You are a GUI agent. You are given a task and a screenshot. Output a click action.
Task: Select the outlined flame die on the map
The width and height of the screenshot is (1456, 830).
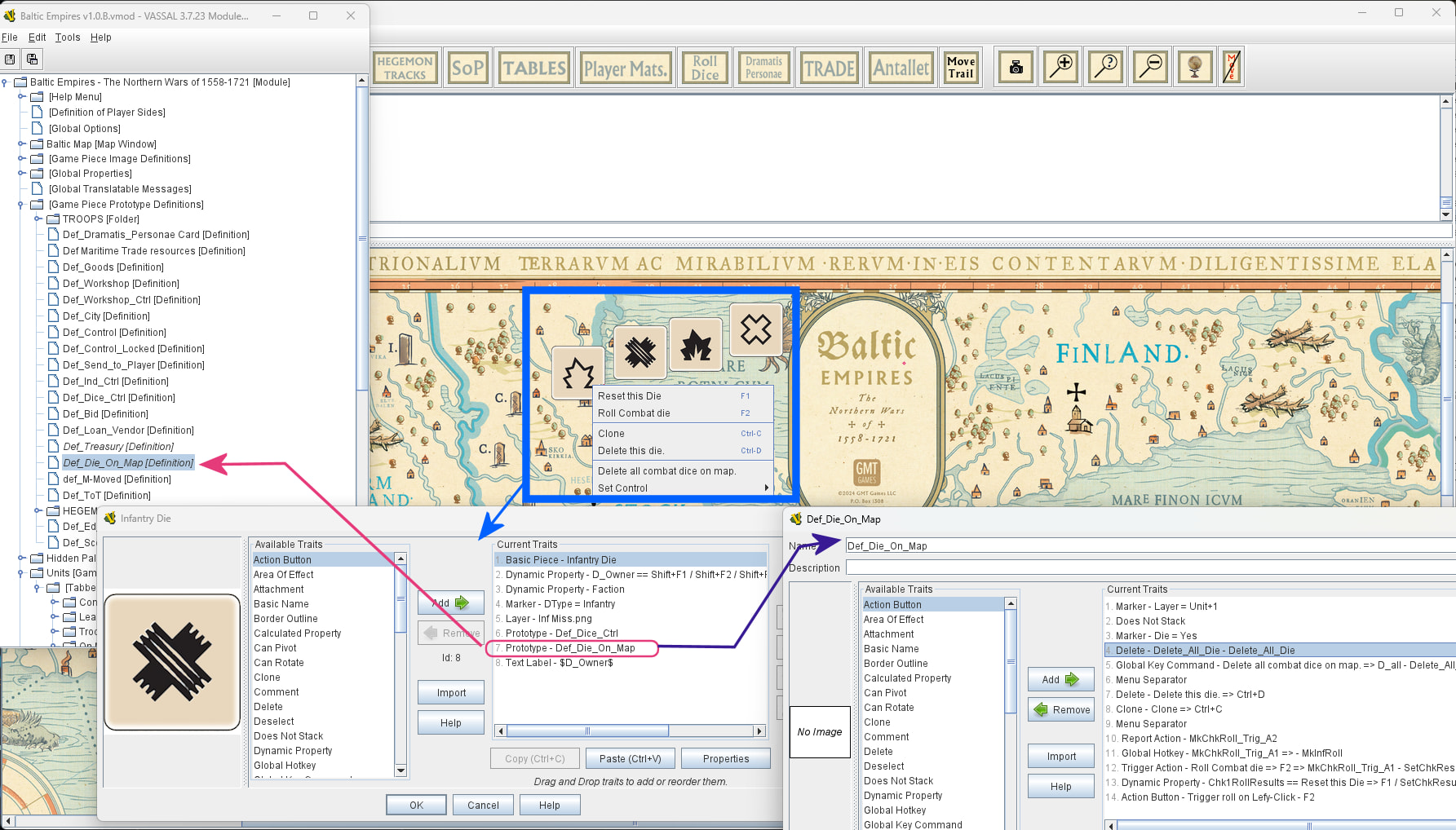pos(578,373)
